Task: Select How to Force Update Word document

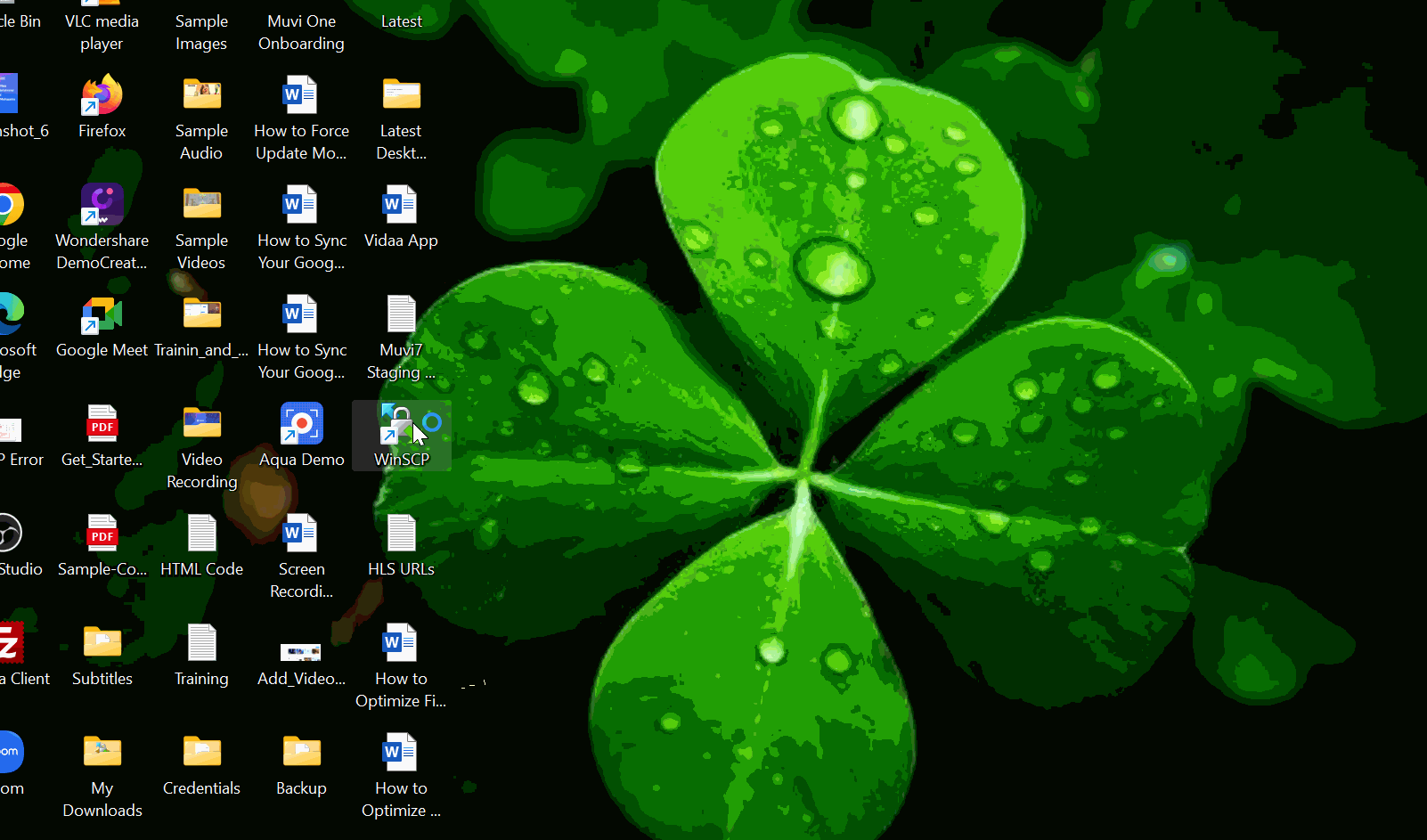Action: coord(301,96)
